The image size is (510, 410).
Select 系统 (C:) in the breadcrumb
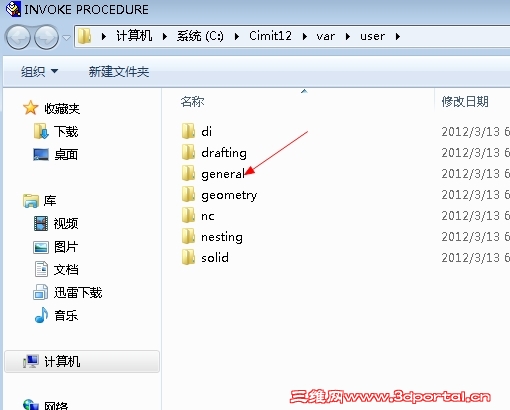(x=200, y=36)
